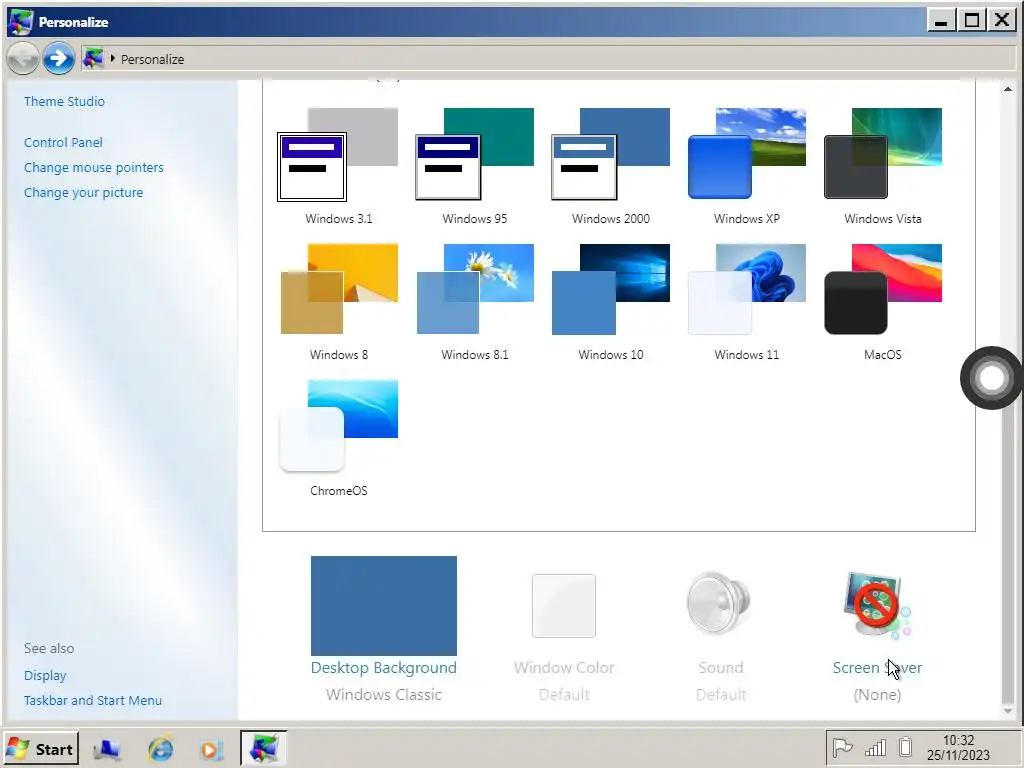
Task: Expand the address bar breadcrumb arrow
Action: coord(113,59)
